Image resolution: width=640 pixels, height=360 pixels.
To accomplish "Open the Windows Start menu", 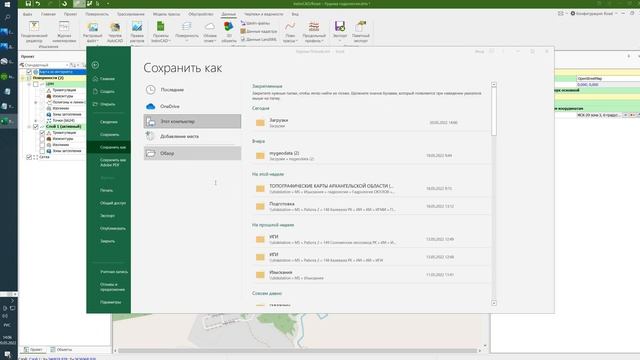I will point(7,4).
